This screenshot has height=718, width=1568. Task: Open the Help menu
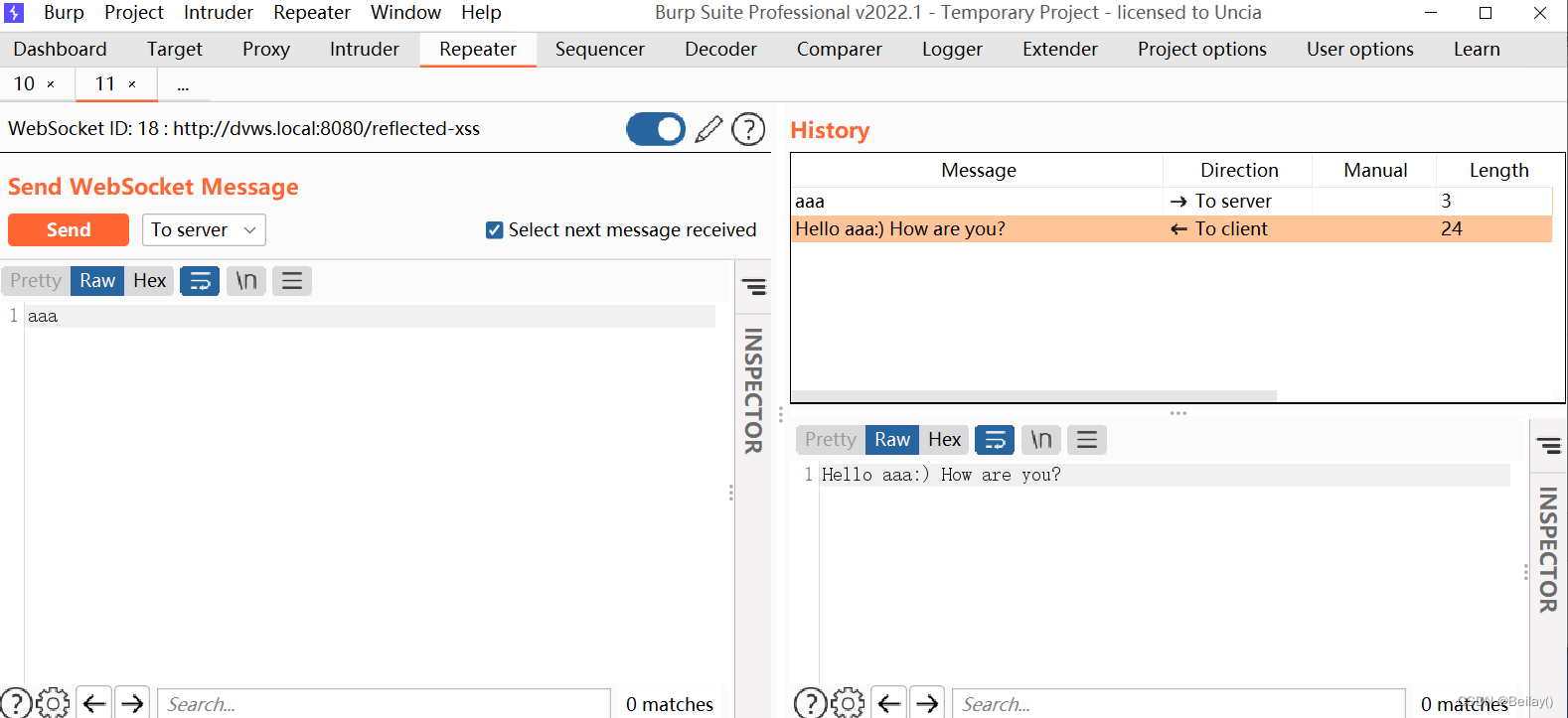point(481,13)
